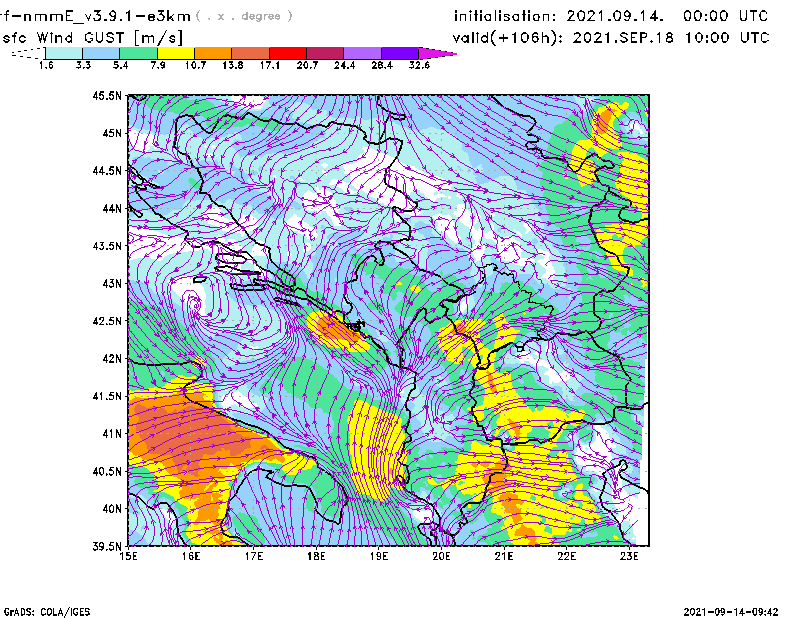This screenshot has height=618, width=800.
Task: Click the lavender 24.4–28.4 legend swatch
Action: (x=362, y=53)
